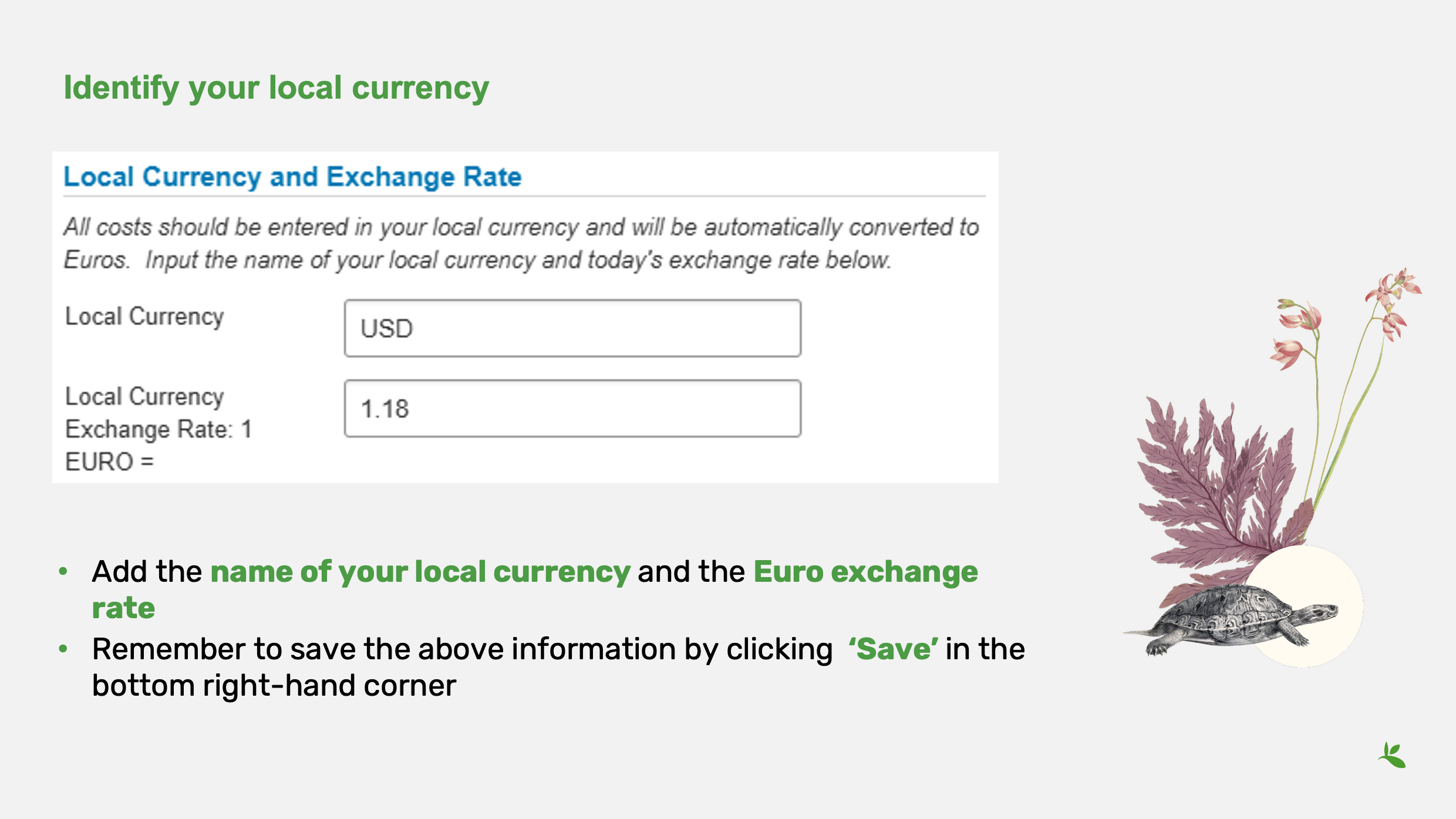Click the second green bullet point

(63, 649)
